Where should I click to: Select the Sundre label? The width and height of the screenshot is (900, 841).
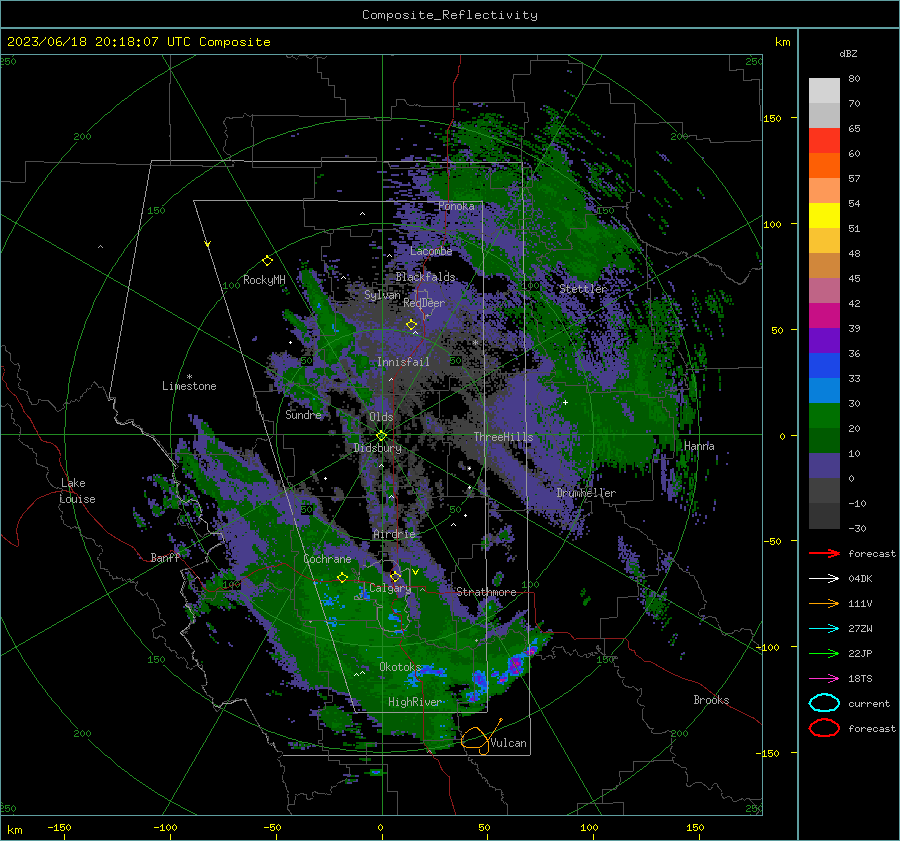coord(303,415)
